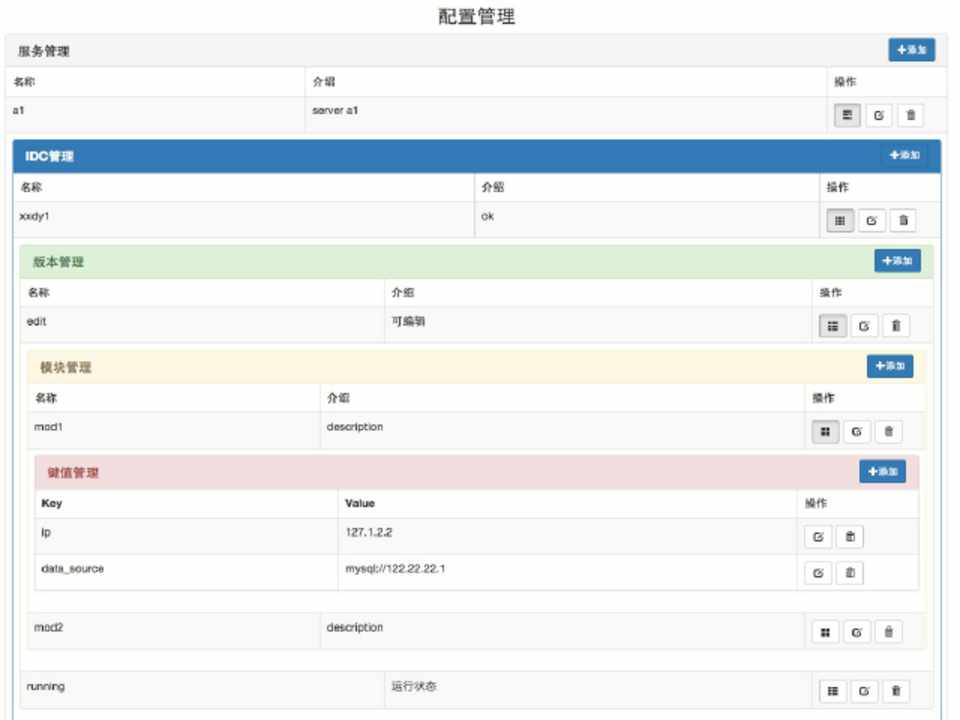This screenshot has width=960, height=720.
Task: Expand the mod2 module key values
Action: click(824, 632)
